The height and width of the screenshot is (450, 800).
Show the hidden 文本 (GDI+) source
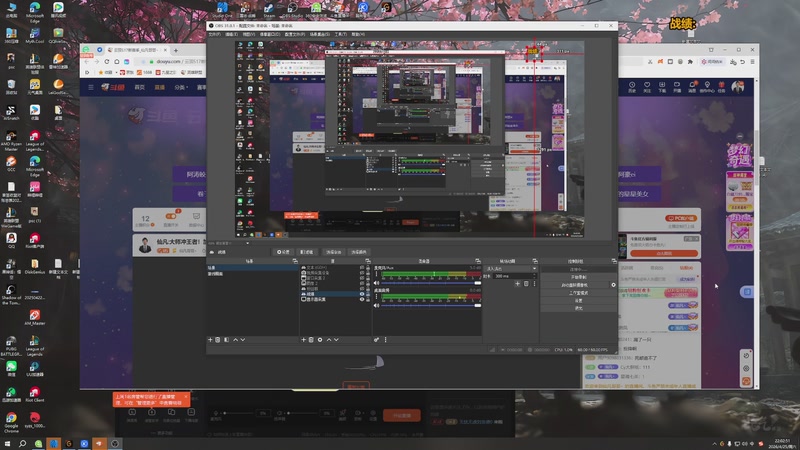362,267
